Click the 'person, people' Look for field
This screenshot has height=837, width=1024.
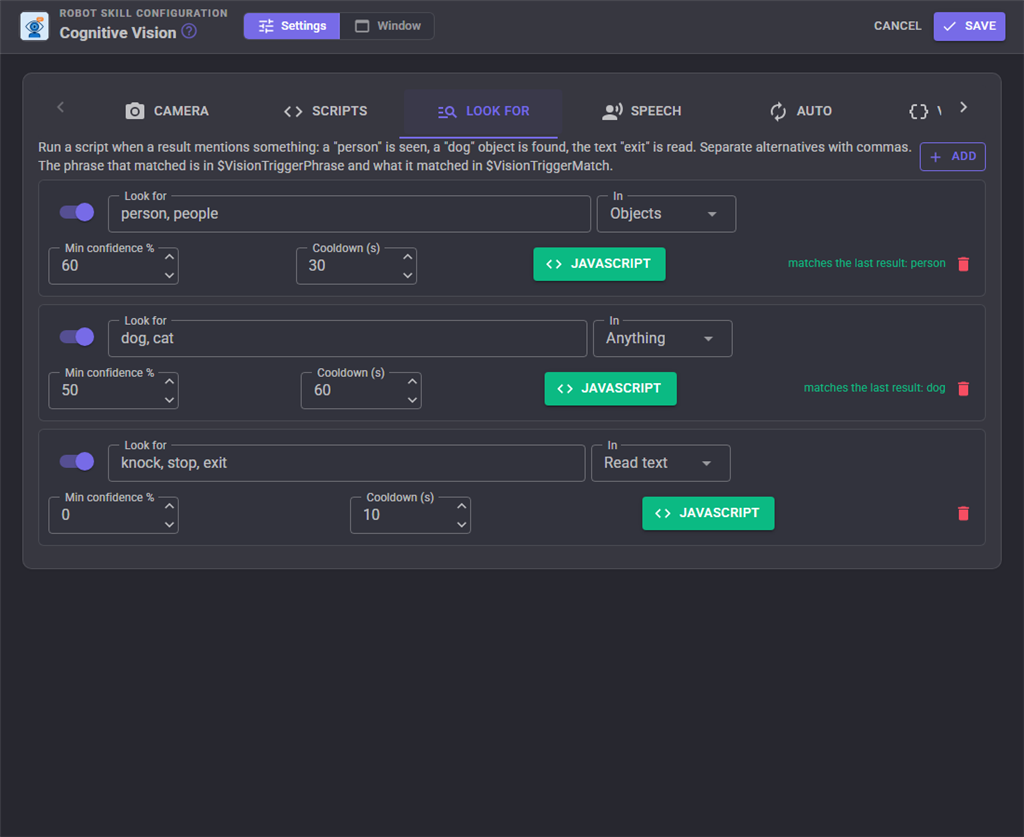tap(349, 214)
